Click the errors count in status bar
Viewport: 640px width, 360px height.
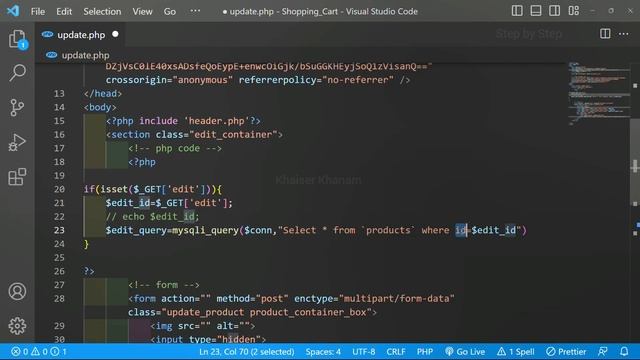coord(20,351)
